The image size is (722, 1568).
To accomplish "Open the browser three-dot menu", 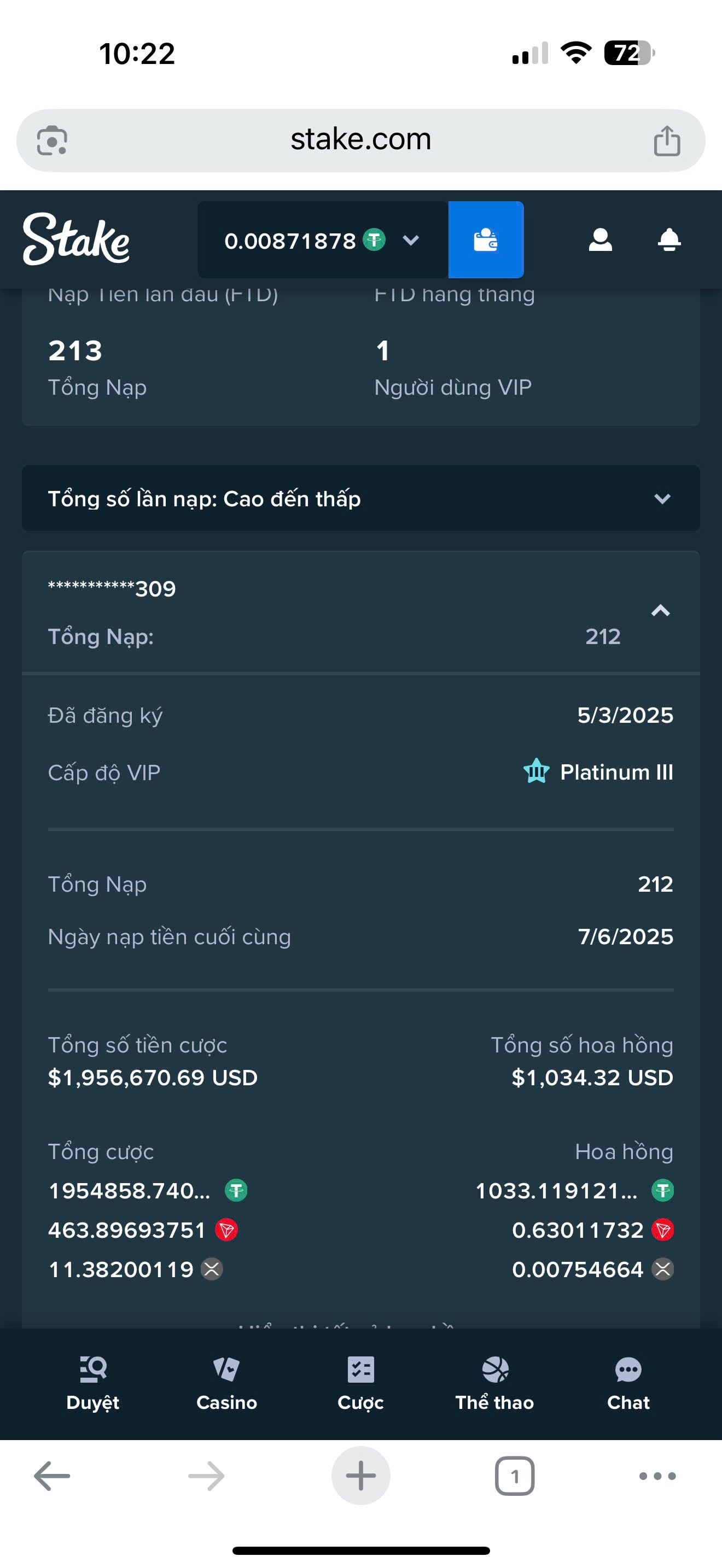I will point(657,1476).
